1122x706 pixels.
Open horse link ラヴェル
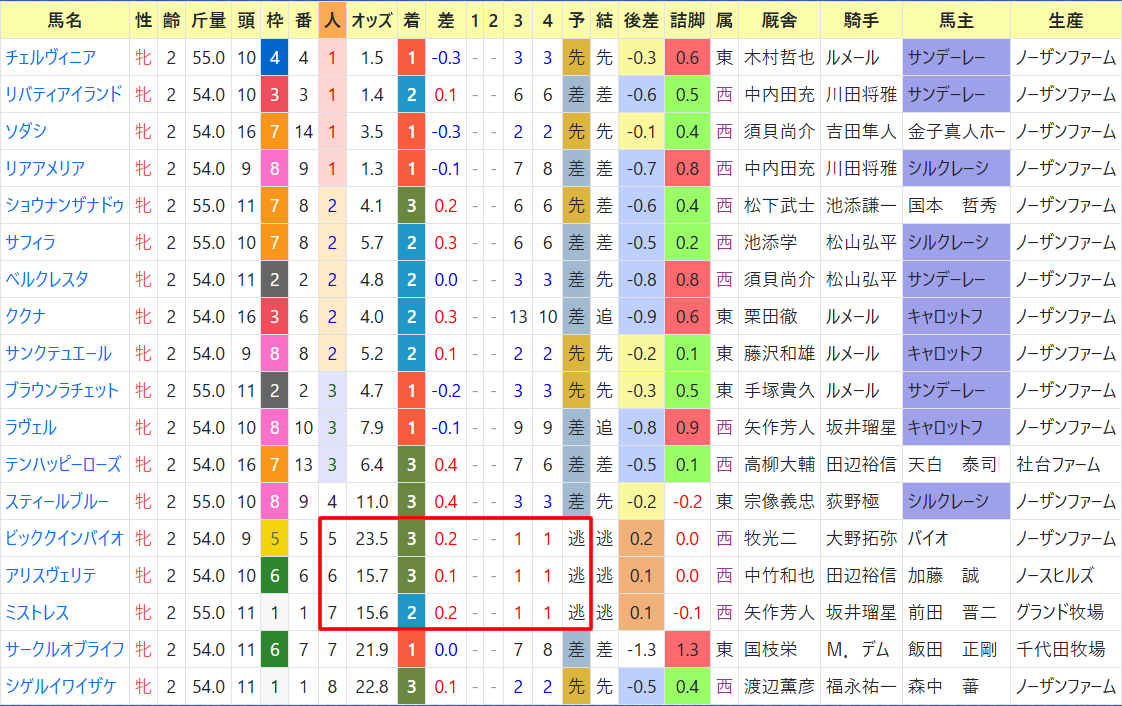point(31,428)
